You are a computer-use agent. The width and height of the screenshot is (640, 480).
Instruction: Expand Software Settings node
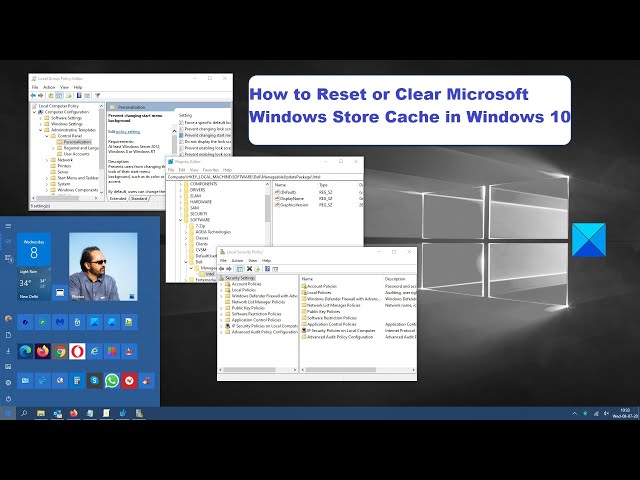[x=41, y=118]
